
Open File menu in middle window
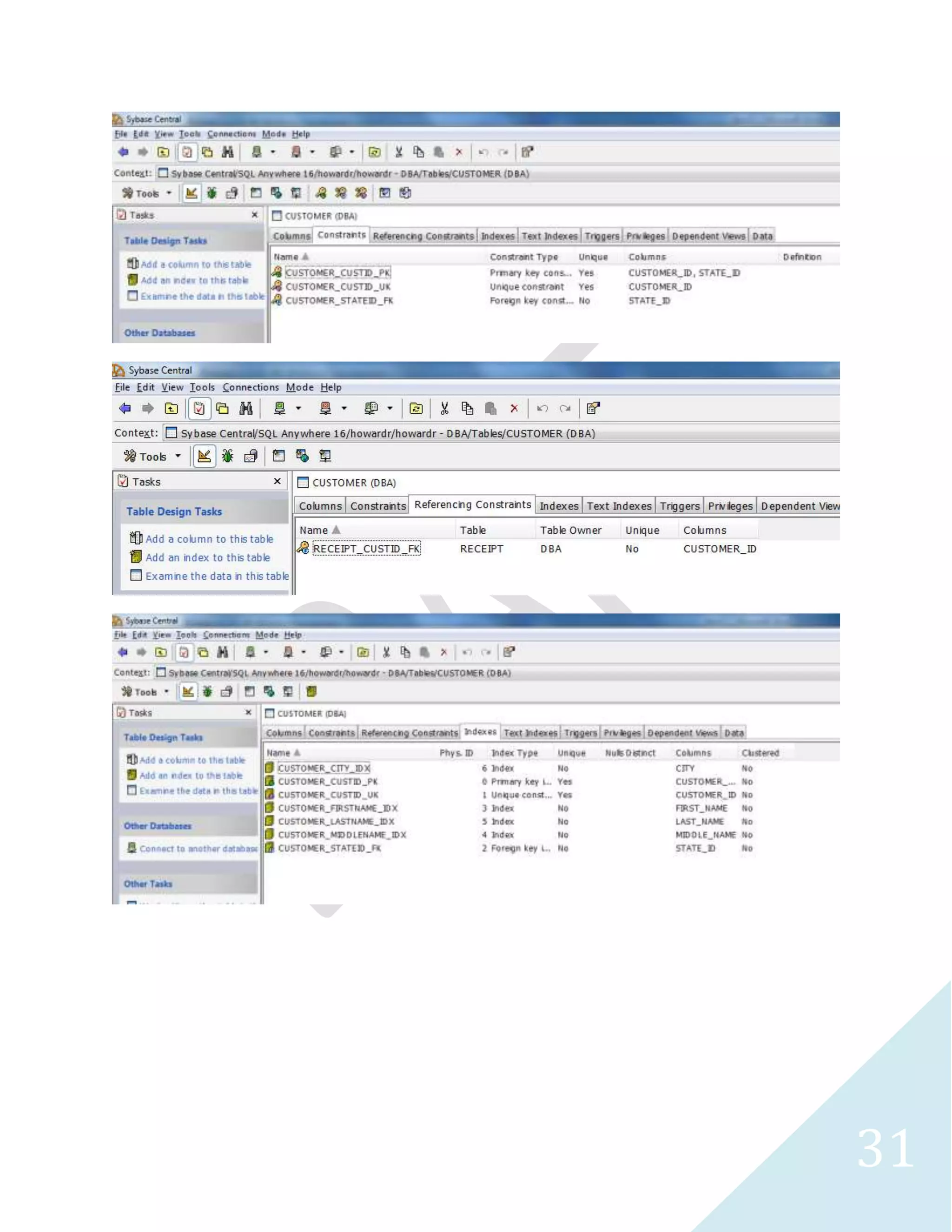point(122,388)
